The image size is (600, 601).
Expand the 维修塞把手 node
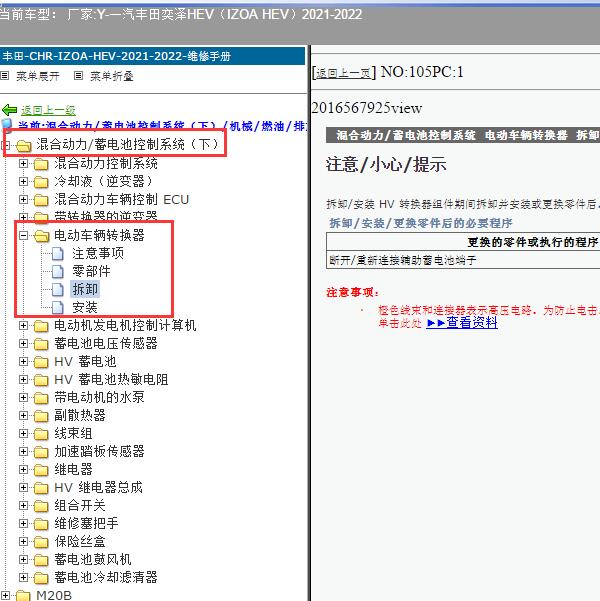pyautogui.click(x=23, y=524)
